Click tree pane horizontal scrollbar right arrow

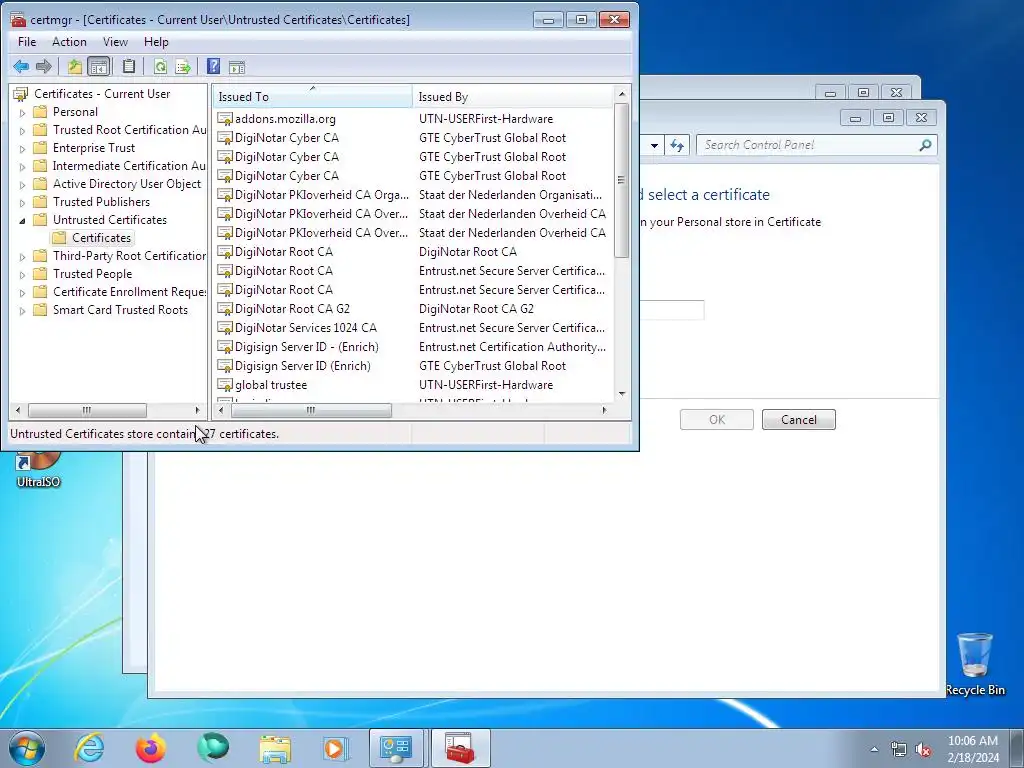[x=197, y=410]
